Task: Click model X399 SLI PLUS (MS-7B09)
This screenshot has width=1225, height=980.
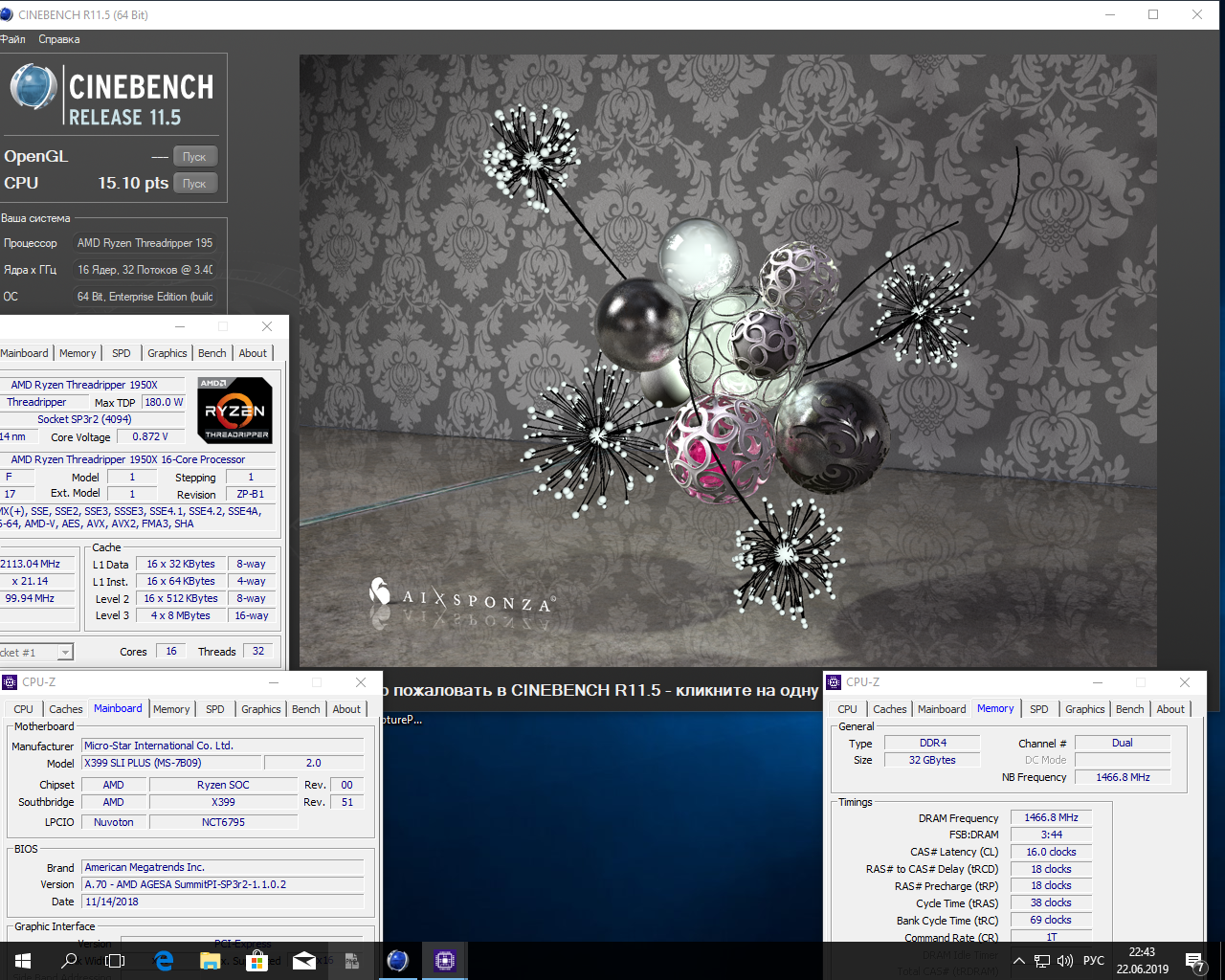Action: click(171, 763)
